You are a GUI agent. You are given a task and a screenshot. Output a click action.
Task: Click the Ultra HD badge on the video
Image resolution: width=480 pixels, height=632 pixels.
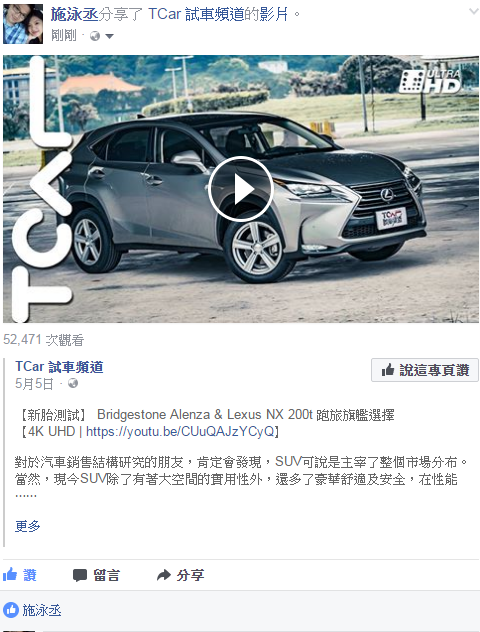(430, 81)
